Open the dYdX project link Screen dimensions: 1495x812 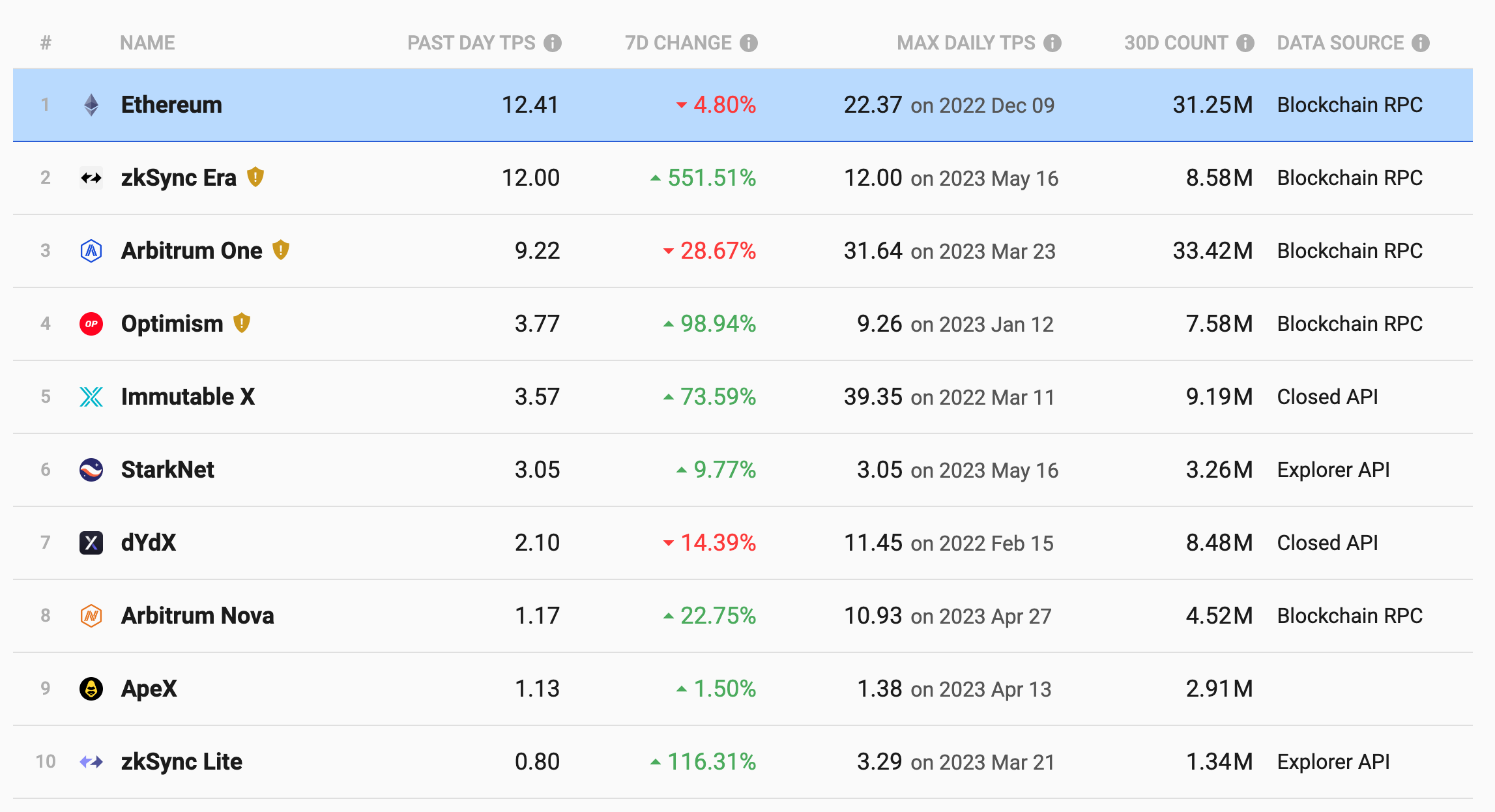[149, 542]
